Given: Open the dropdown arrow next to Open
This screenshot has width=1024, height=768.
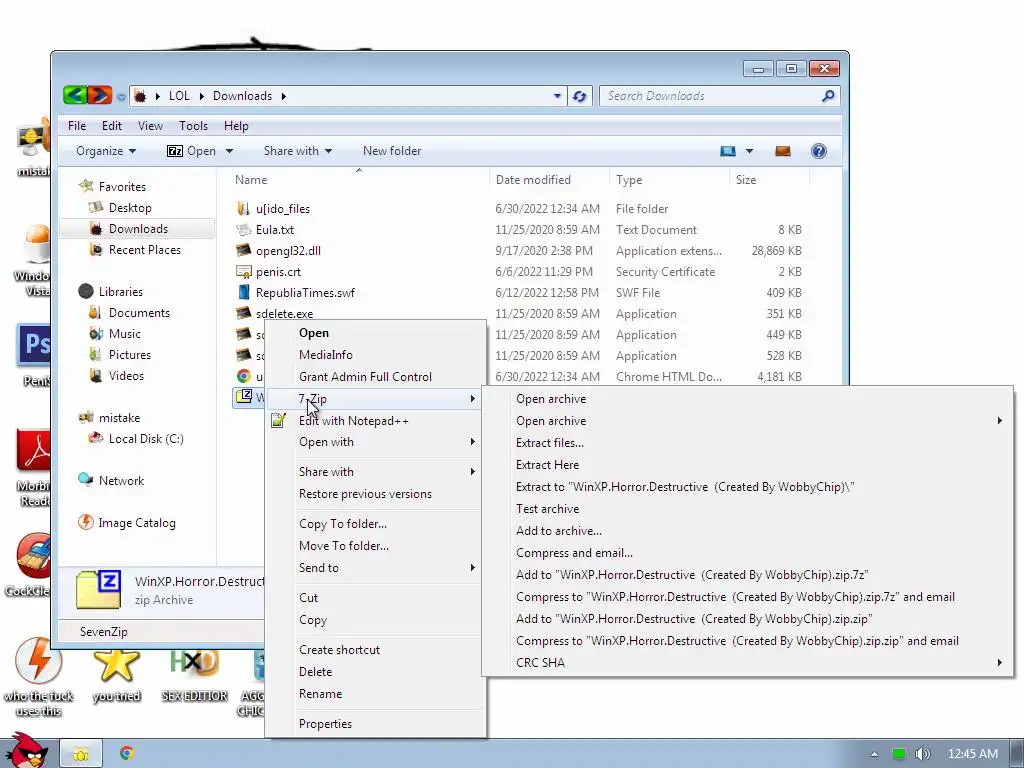Looking at the screenshot, I should tap(229, 151).
